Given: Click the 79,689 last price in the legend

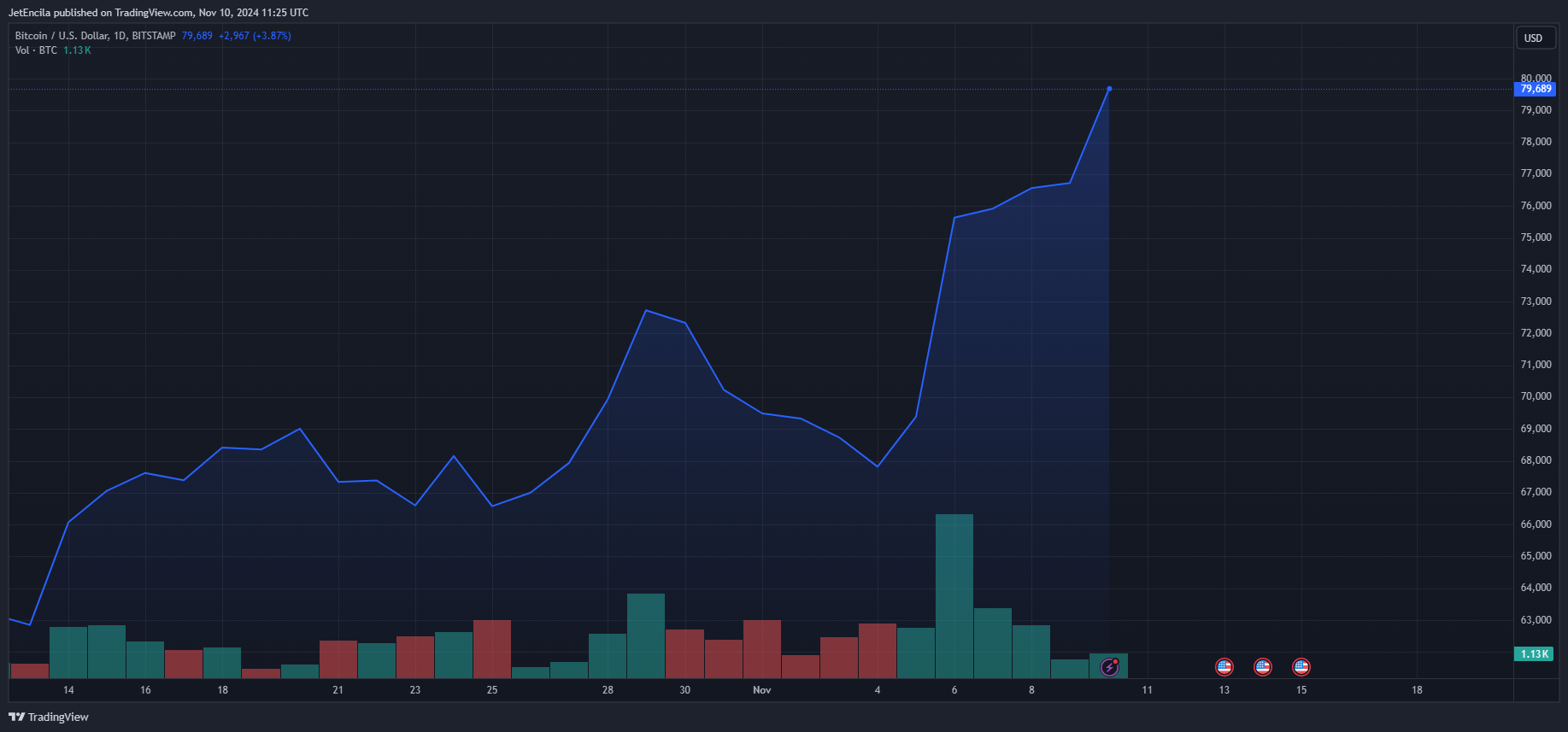Looking at the screenshot, I should coord(197,36).
